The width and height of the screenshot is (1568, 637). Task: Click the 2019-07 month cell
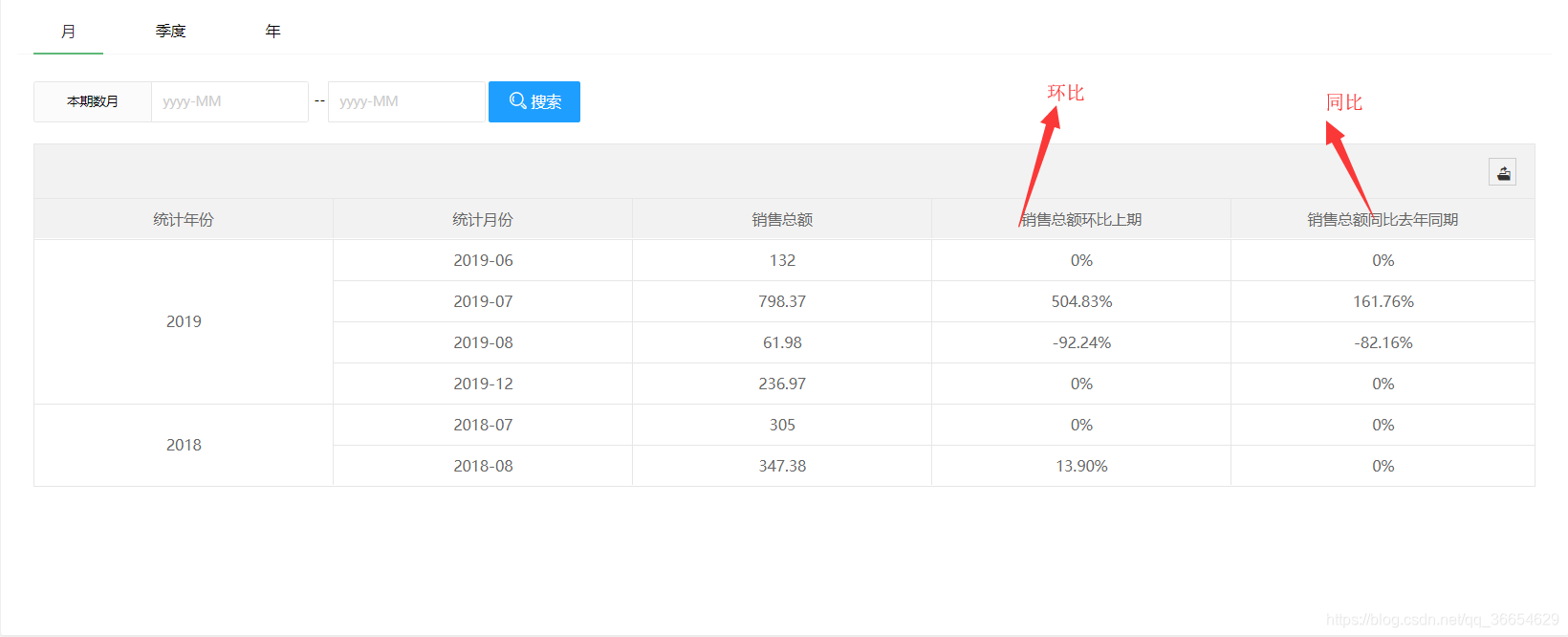tap(483, 301)
